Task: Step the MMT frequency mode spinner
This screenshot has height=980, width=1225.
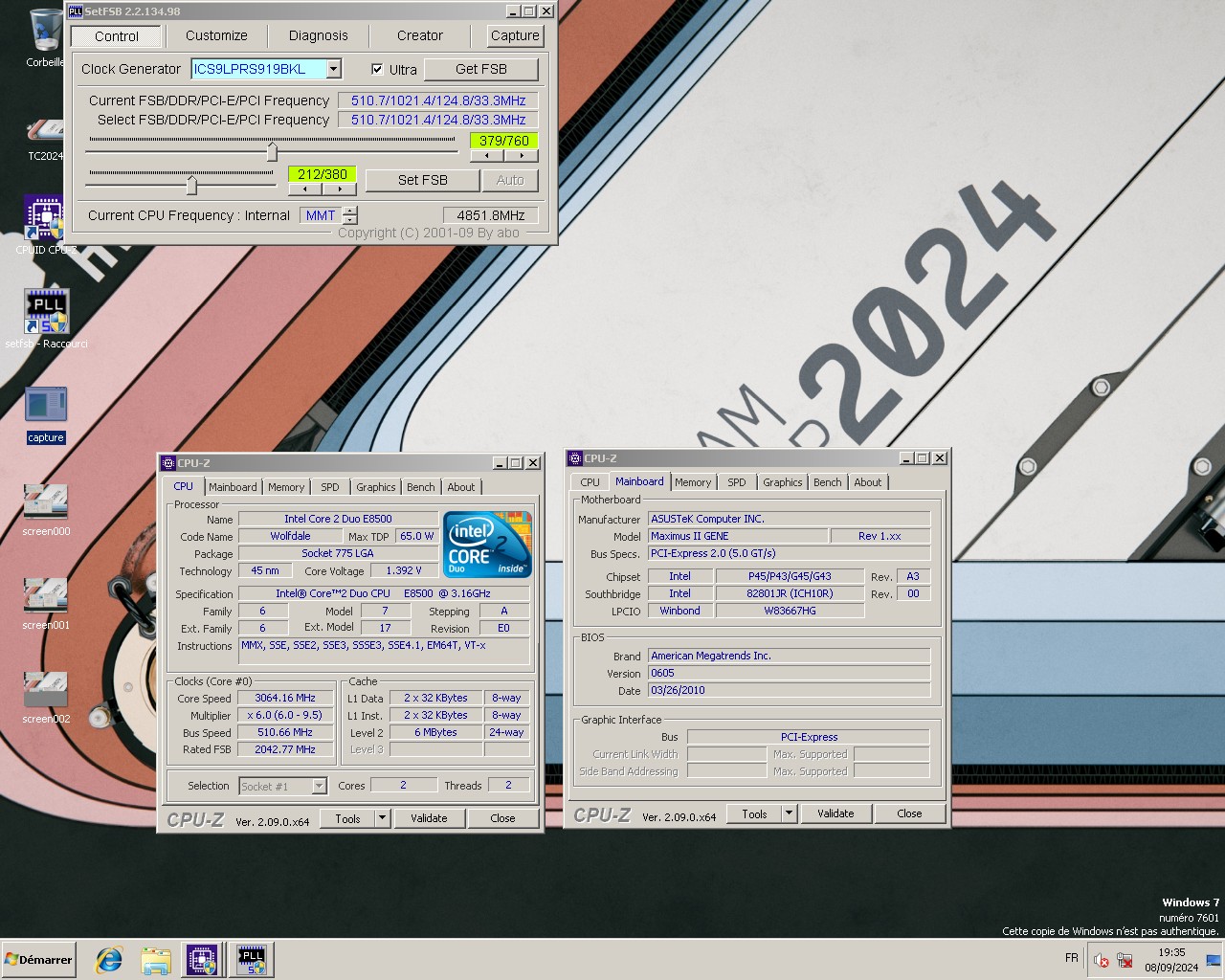Action: 349,215
